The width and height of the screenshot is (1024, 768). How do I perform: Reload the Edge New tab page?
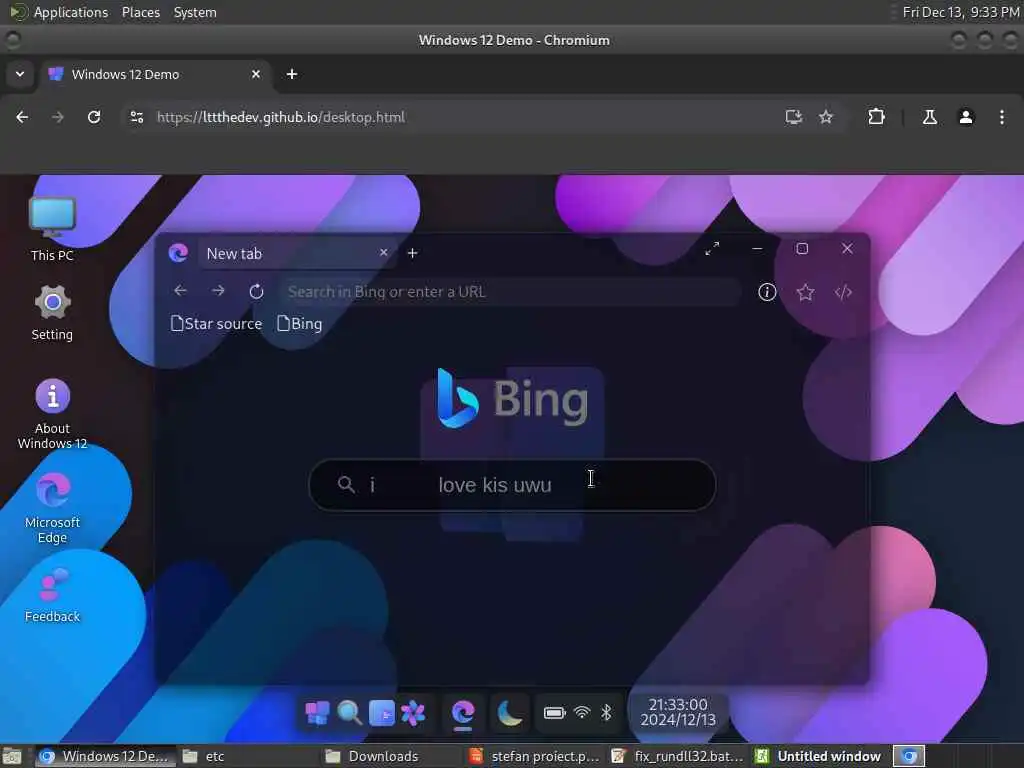256,291
